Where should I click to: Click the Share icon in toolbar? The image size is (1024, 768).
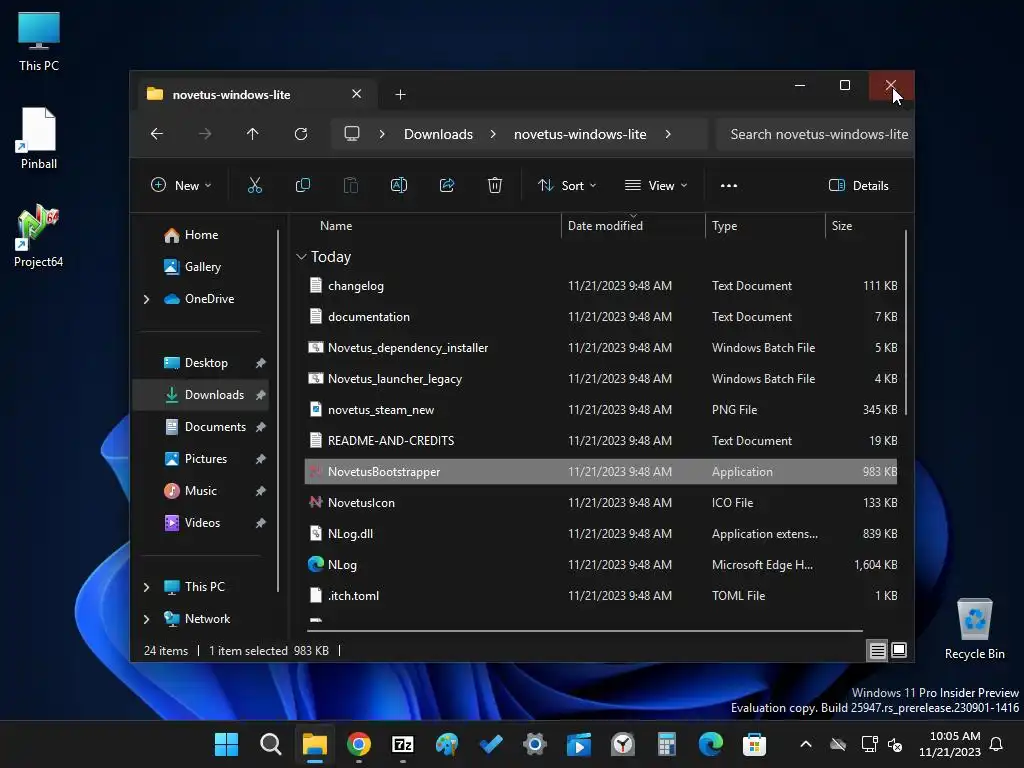447,185
